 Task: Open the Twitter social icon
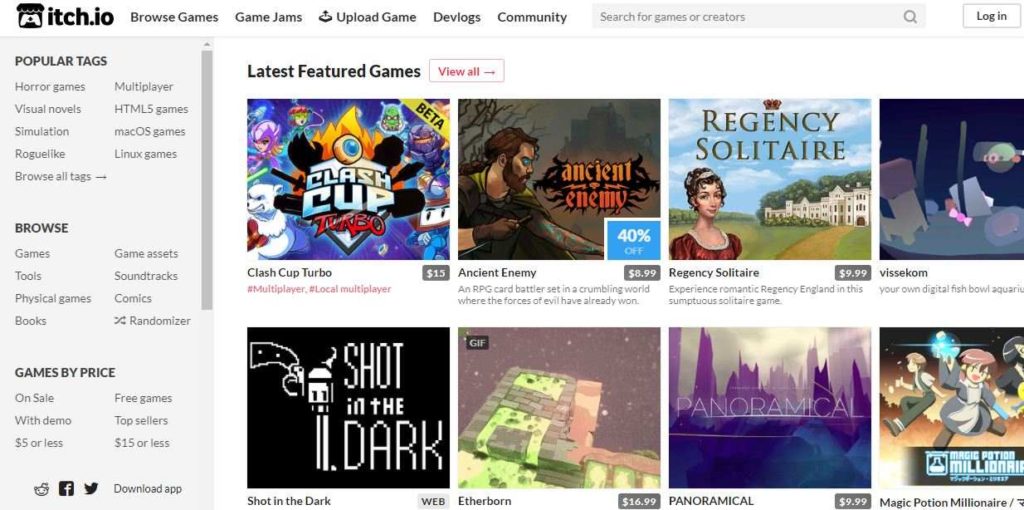91,488
